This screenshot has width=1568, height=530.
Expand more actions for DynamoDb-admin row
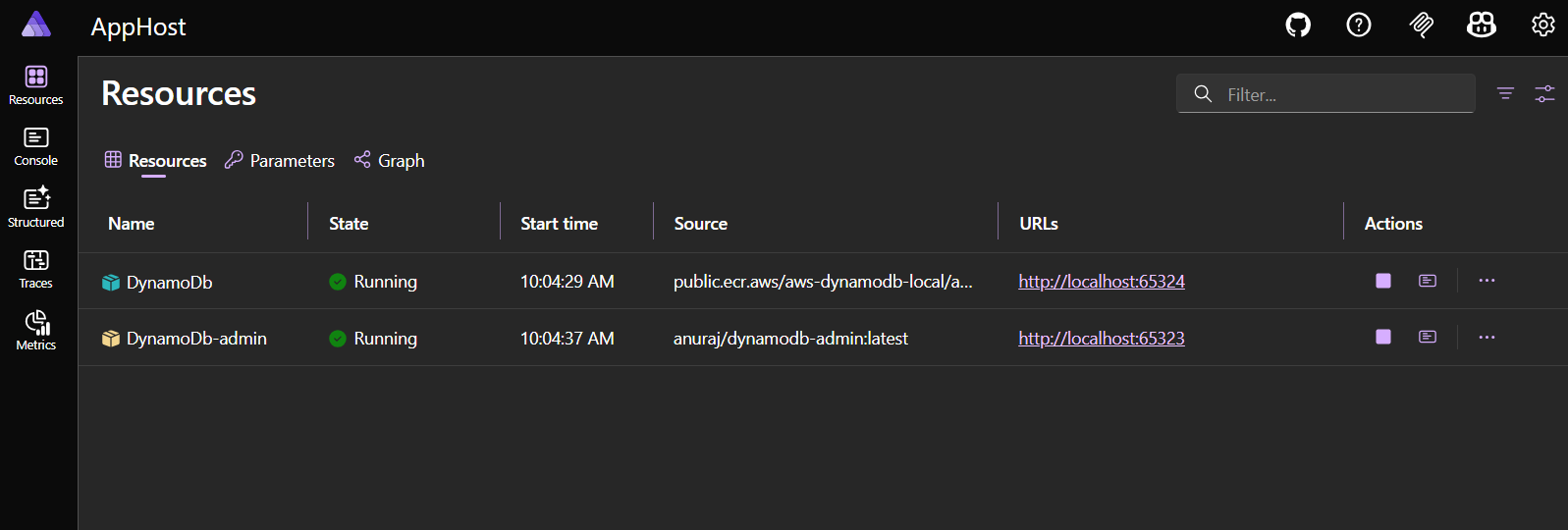(x=1487, y=338)
